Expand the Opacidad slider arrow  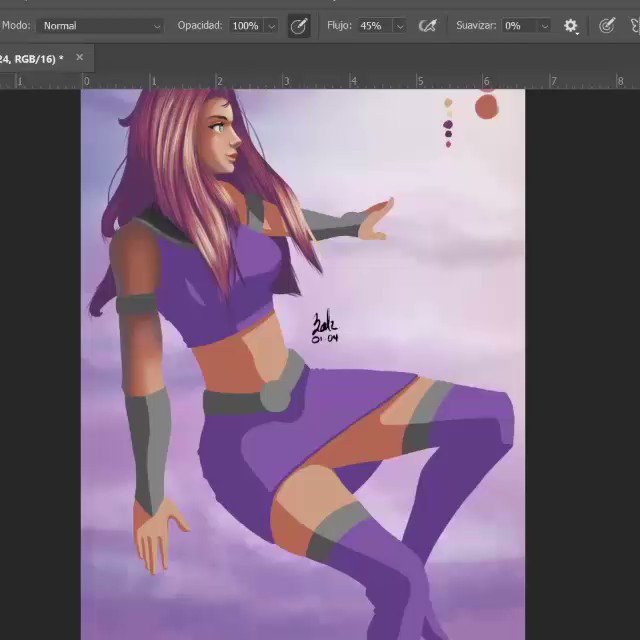point(271,26)
